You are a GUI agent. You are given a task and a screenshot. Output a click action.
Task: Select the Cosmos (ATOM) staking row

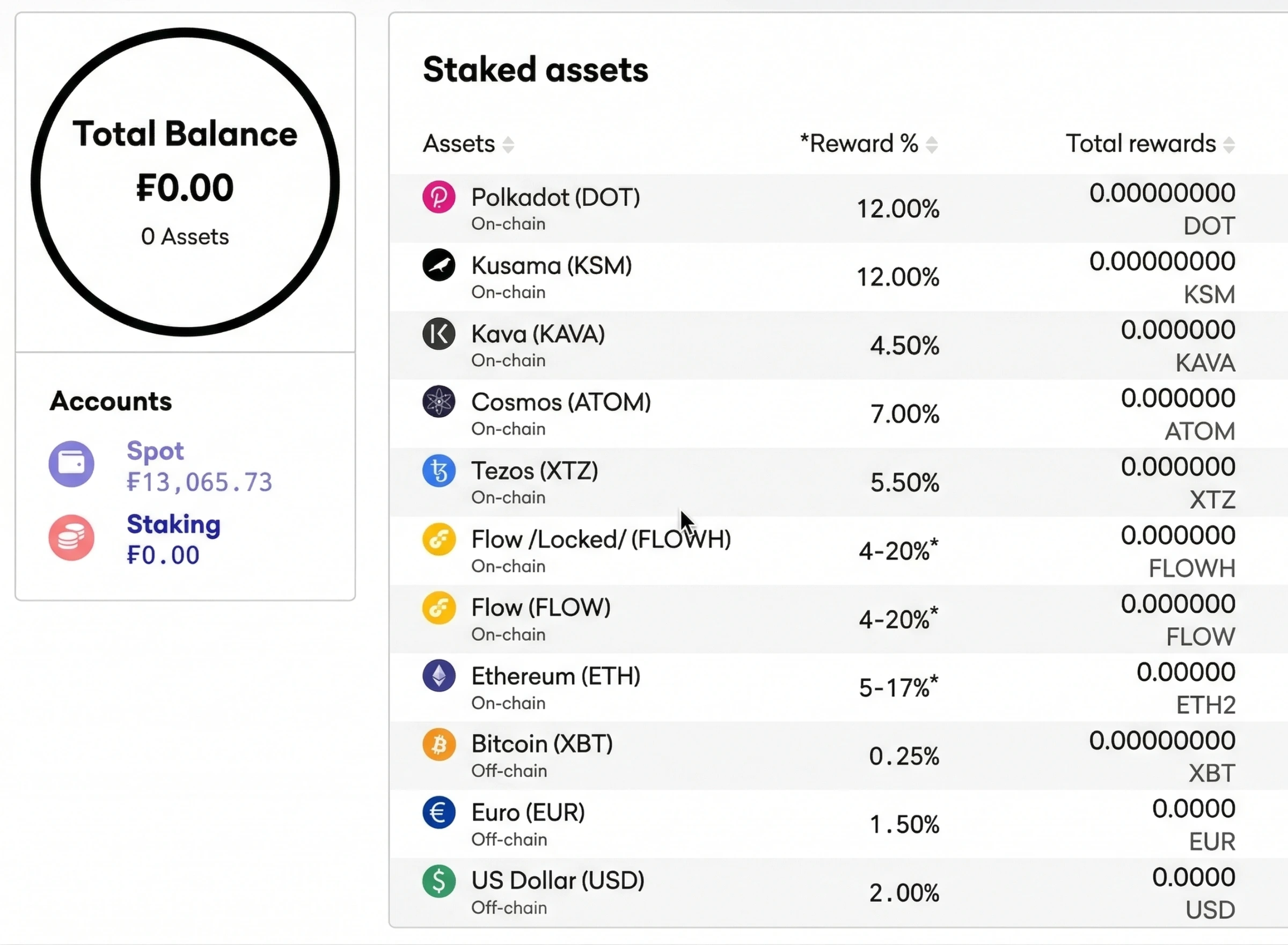tap(801, 413)
